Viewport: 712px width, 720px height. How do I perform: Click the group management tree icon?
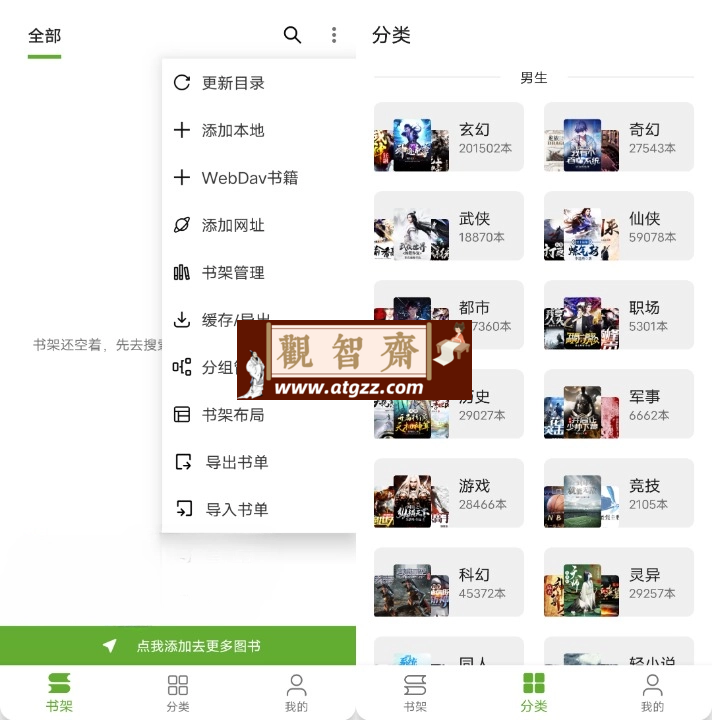182,367
